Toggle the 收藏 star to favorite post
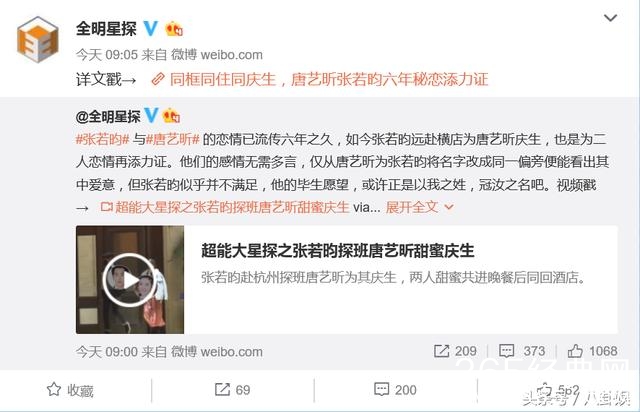This screenshot has height=412, width=640. [x=70, y=390]
